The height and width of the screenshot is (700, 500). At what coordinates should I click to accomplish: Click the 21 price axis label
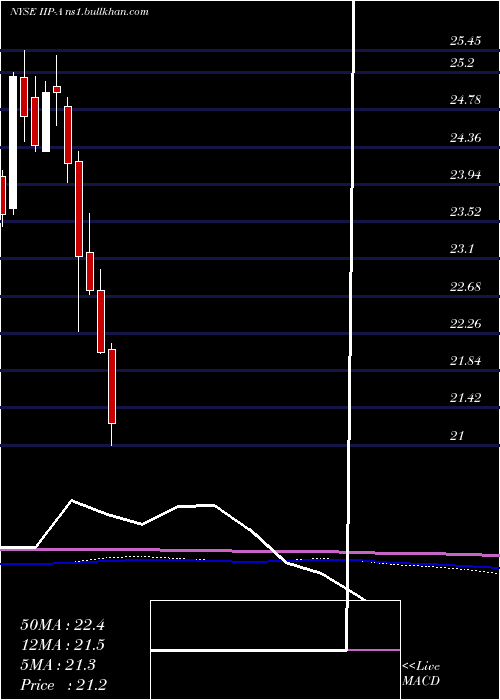457,435
